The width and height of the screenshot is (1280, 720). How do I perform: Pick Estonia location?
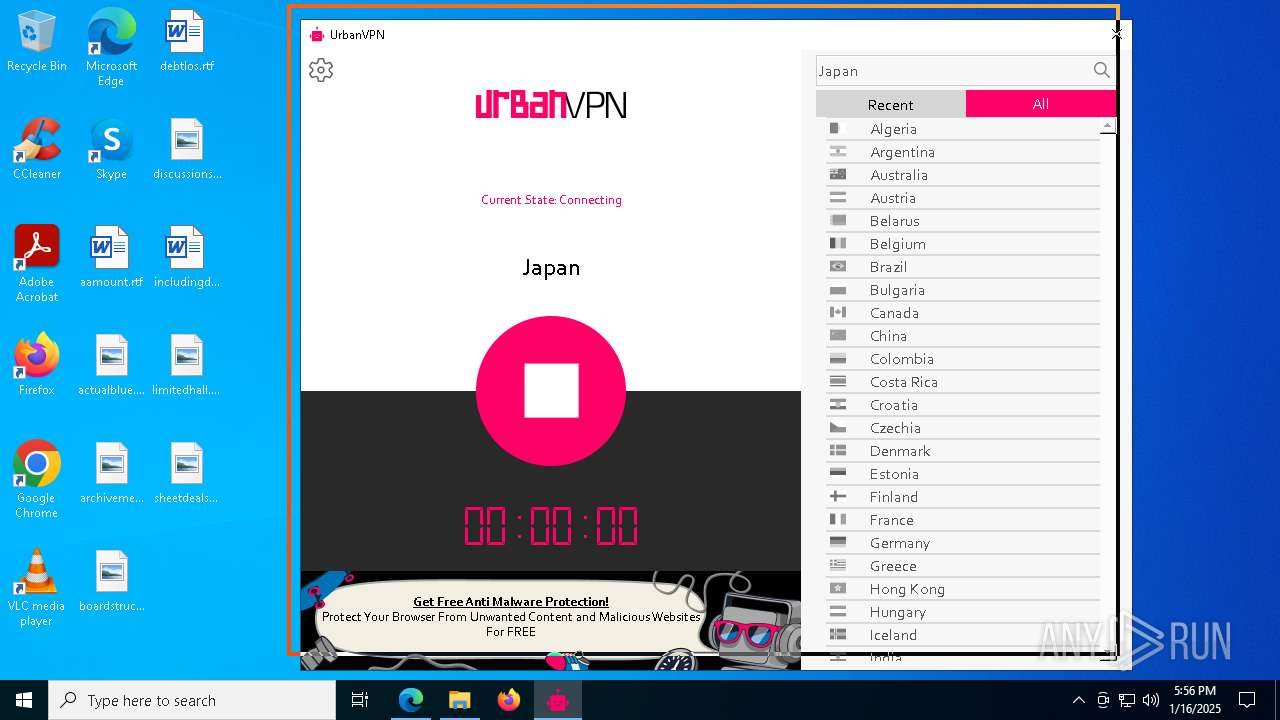(963, 474)
